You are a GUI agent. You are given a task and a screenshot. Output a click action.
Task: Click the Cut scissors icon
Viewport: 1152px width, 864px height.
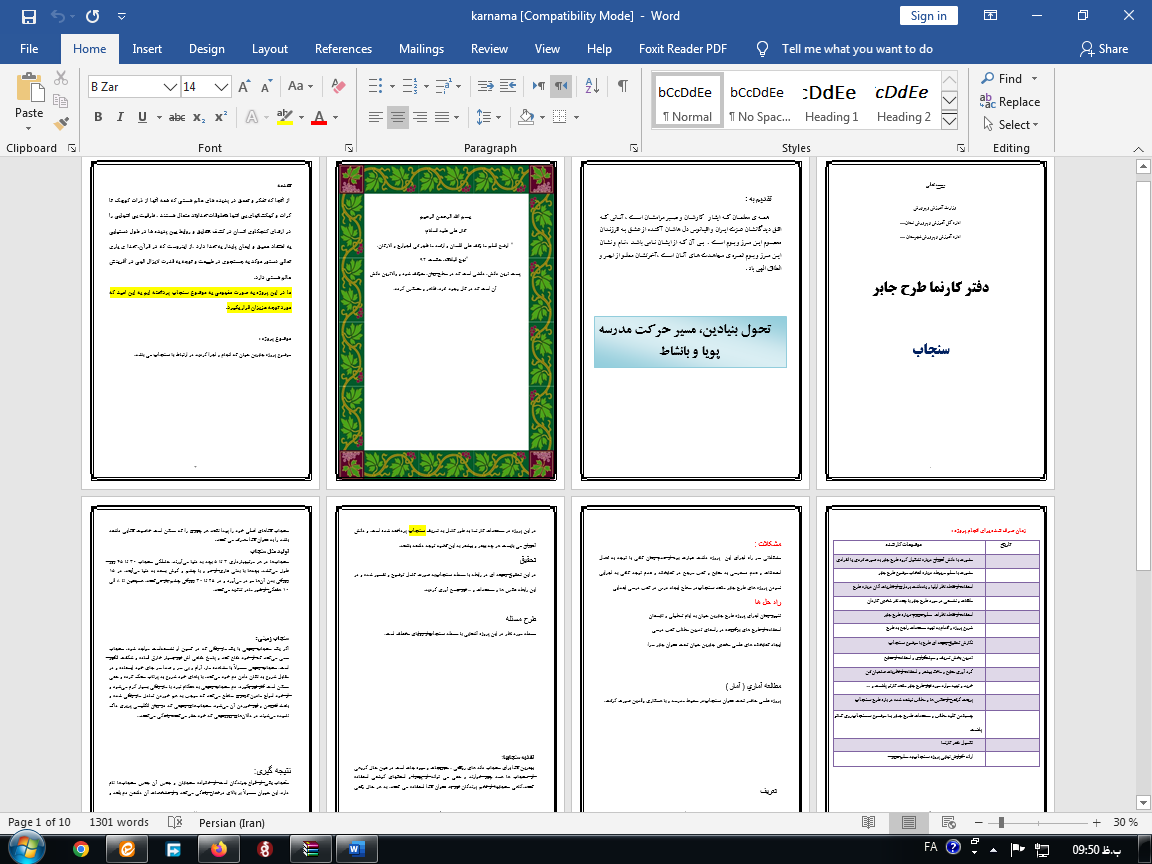coord(62,78)
